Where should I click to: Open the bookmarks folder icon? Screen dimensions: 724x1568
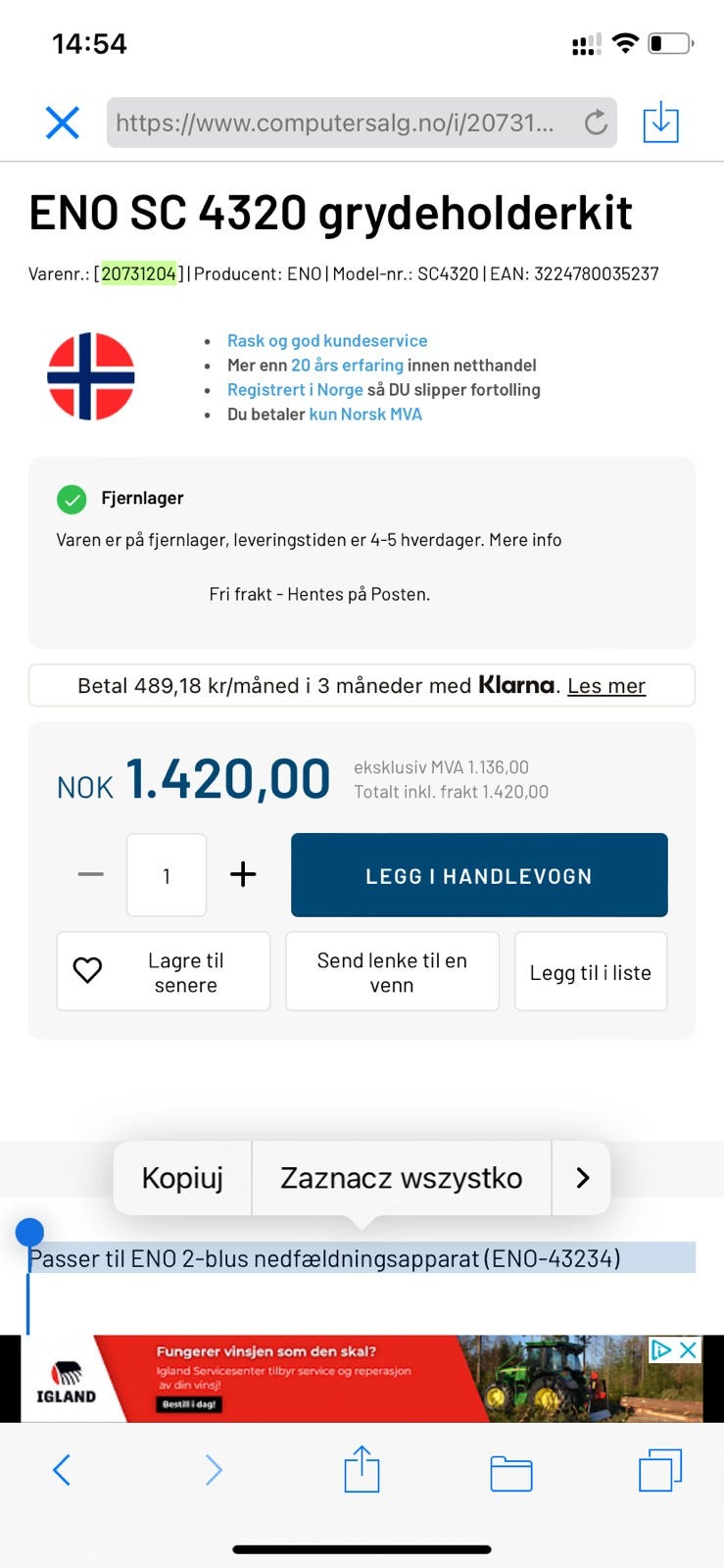(510, 1472)
